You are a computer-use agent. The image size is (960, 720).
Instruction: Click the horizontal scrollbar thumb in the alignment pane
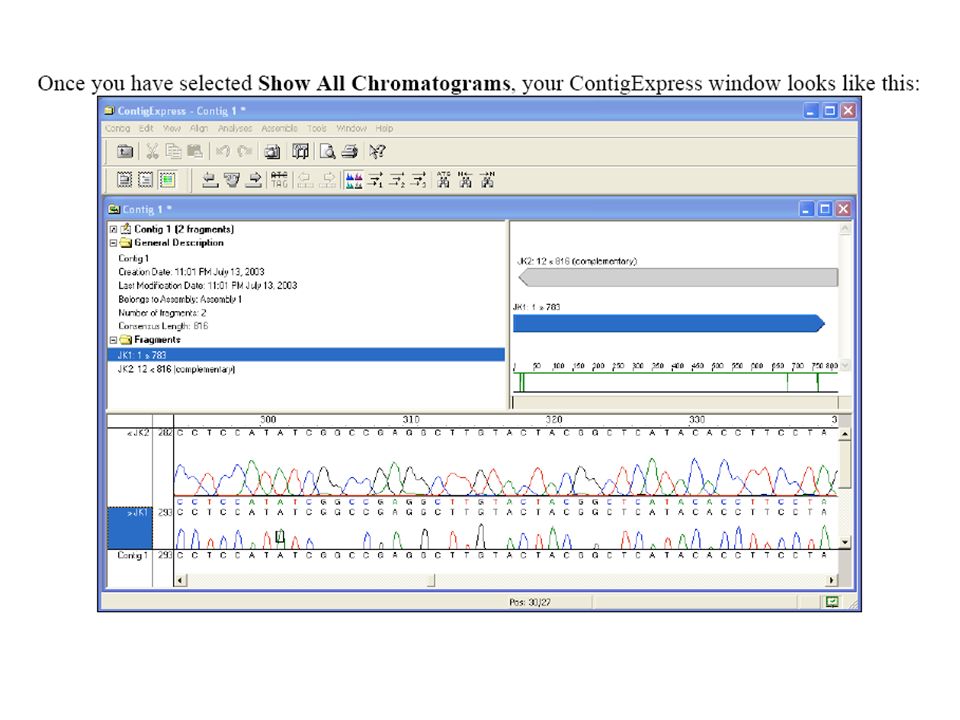[x=432, y=580]
